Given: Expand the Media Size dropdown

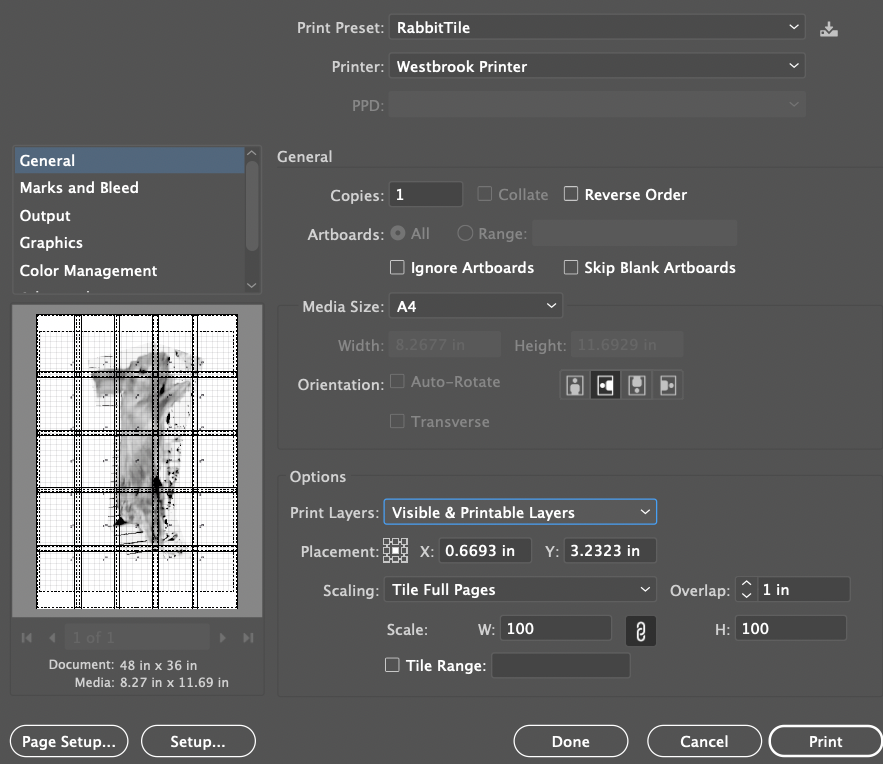Looking at the screenshot, I should [475, 305].
